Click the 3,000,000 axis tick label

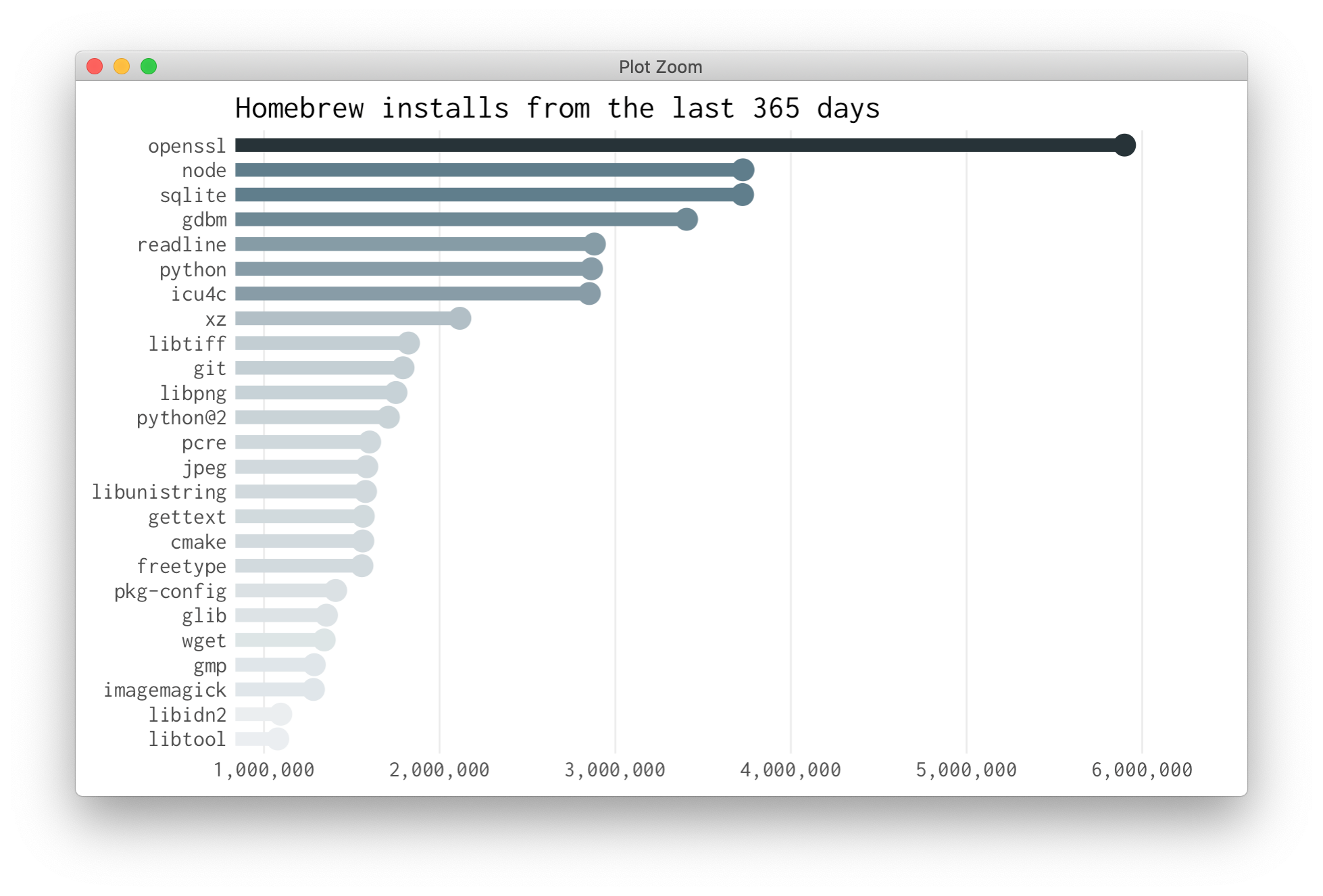coord(615,770)
